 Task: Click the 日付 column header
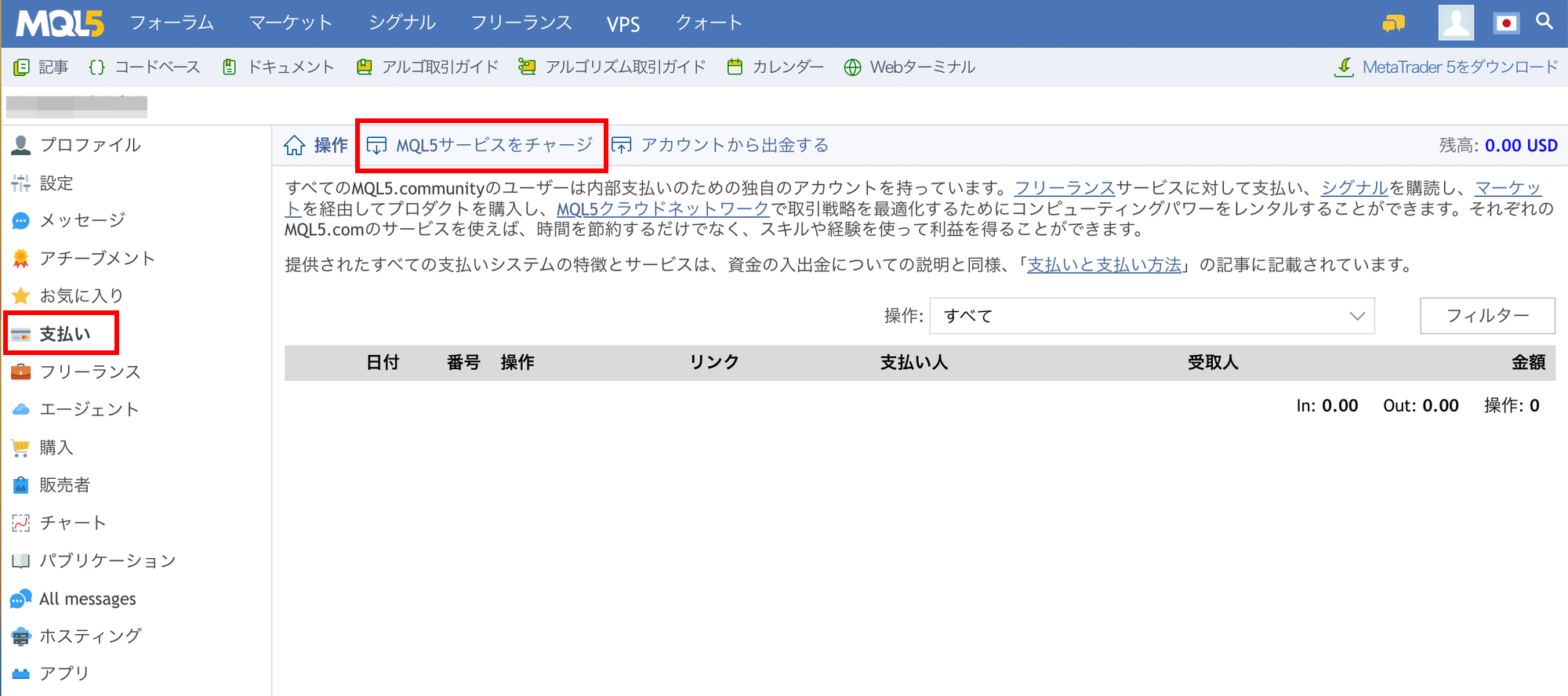point(383,362)
